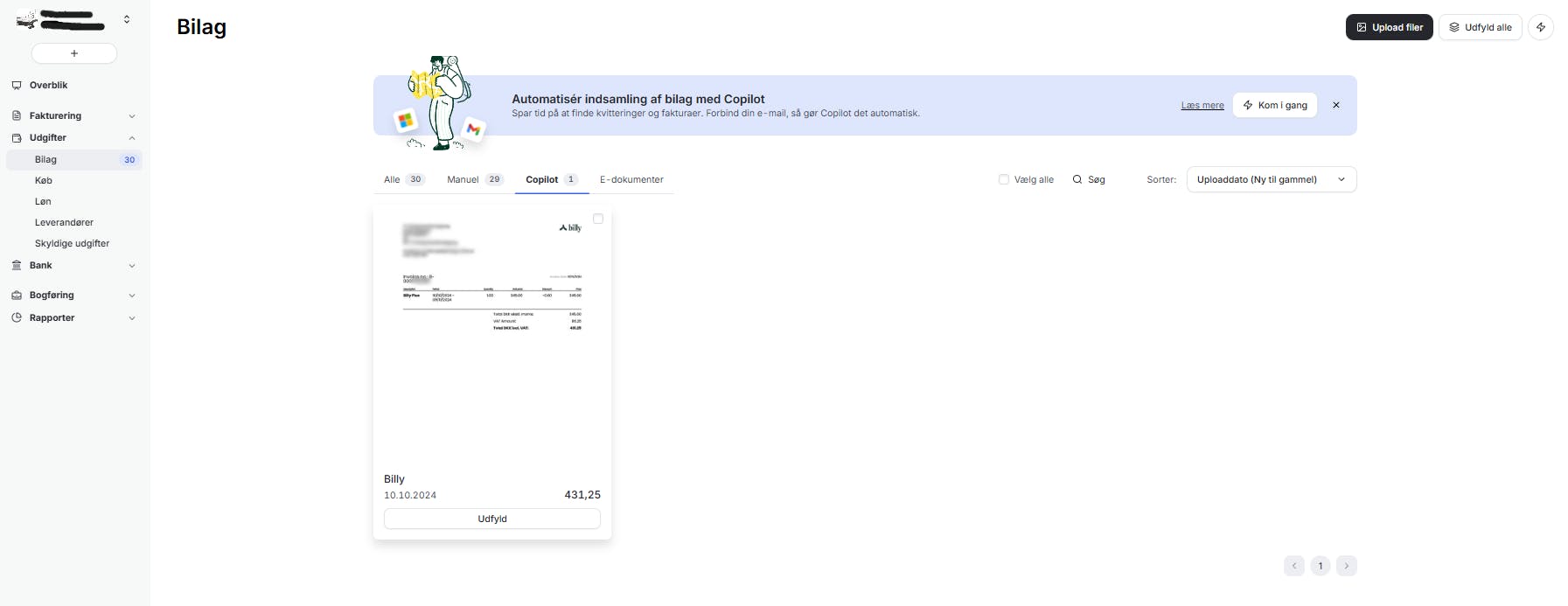Click the plus button under company name
This screenshot has height=606, width=1568.
point(74,53)
